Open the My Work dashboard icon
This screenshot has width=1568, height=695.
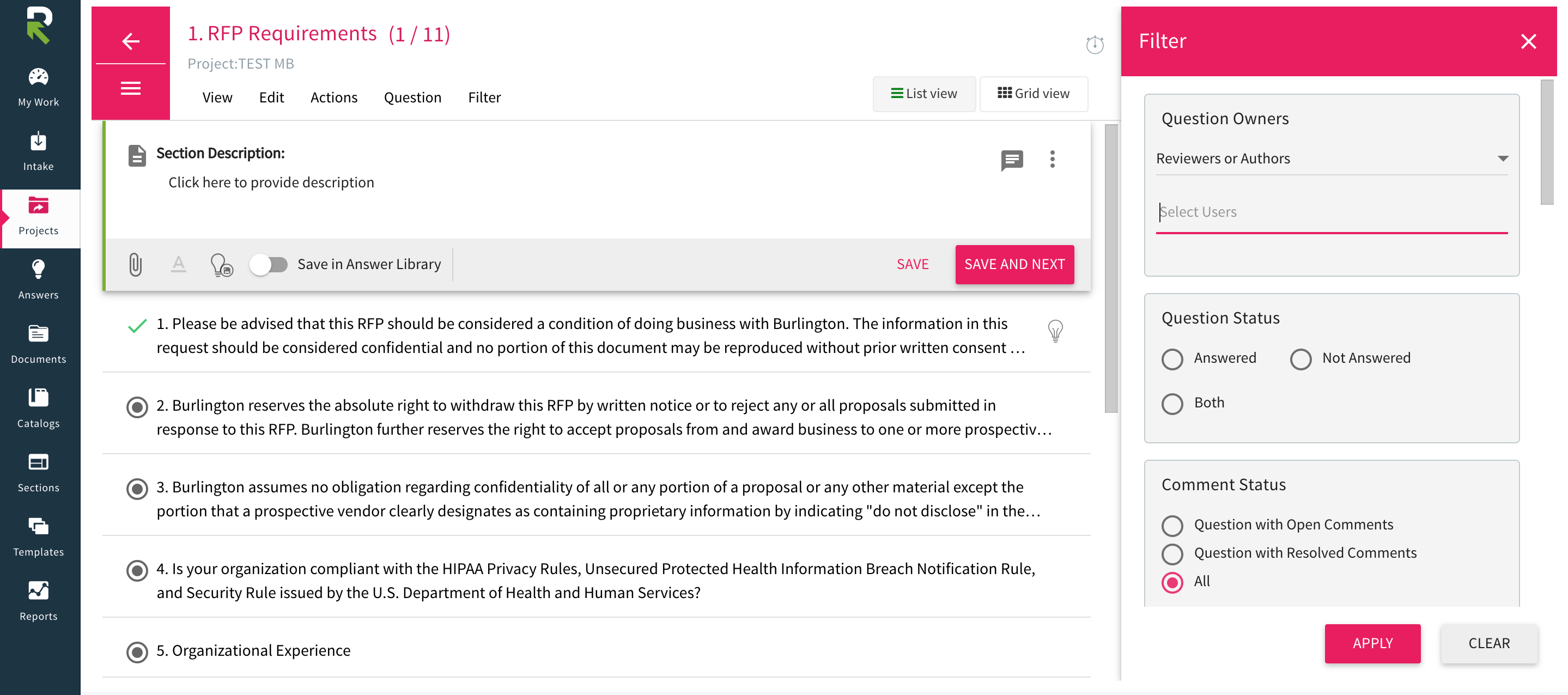[x=38, y=77]
